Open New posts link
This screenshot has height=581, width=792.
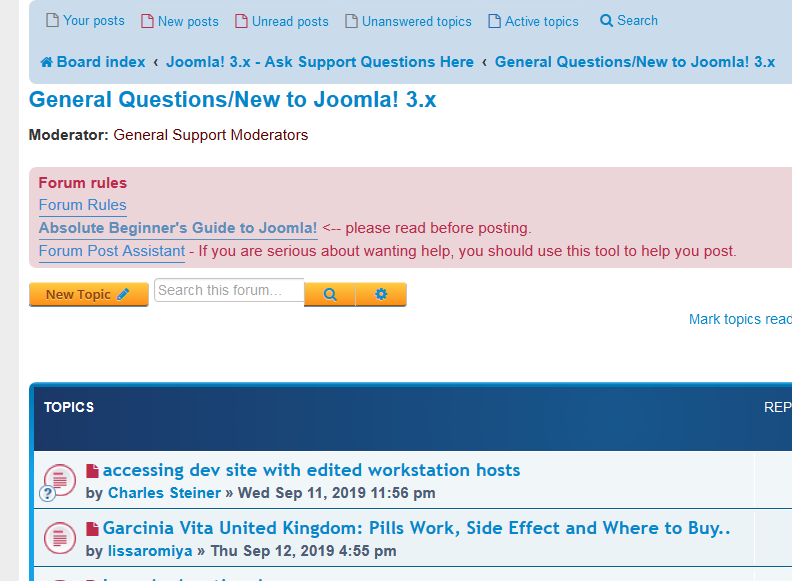point(188,21)
